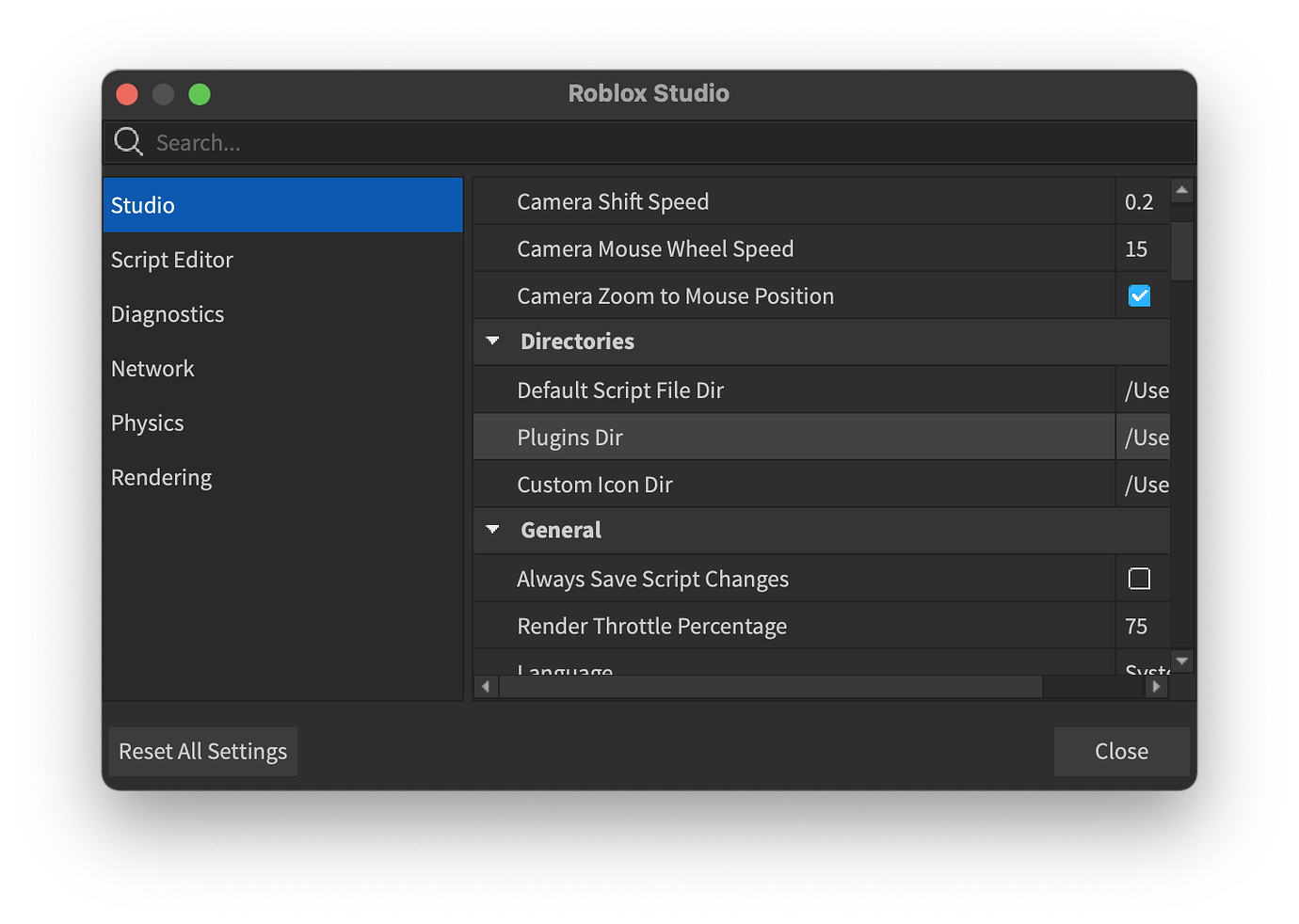The image size is (1299, 924).
Task: Select the Plugins Dir row
Action: [x=659, y=437]
